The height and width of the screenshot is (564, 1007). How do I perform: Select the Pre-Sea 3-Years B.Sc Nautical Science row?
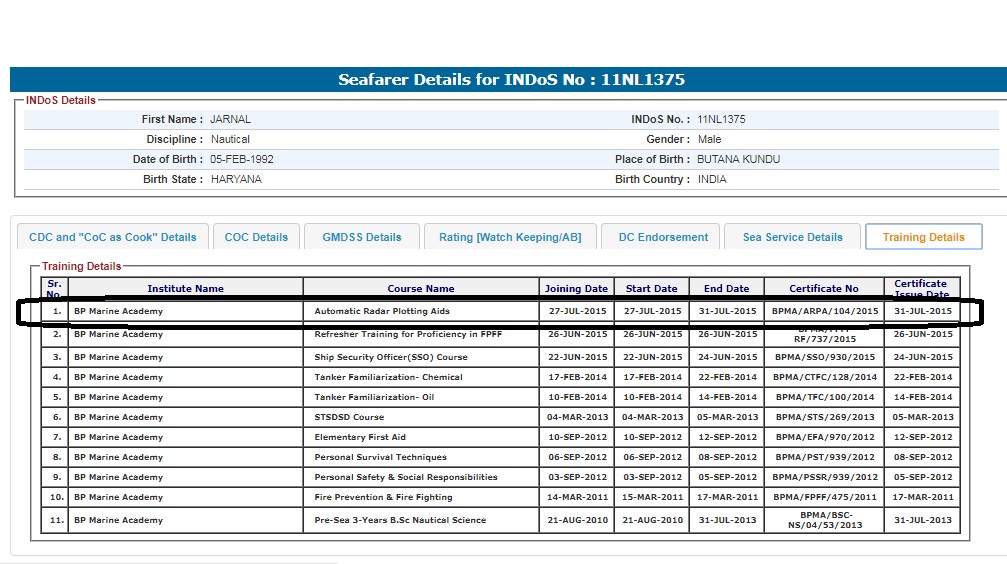[400, 520]
